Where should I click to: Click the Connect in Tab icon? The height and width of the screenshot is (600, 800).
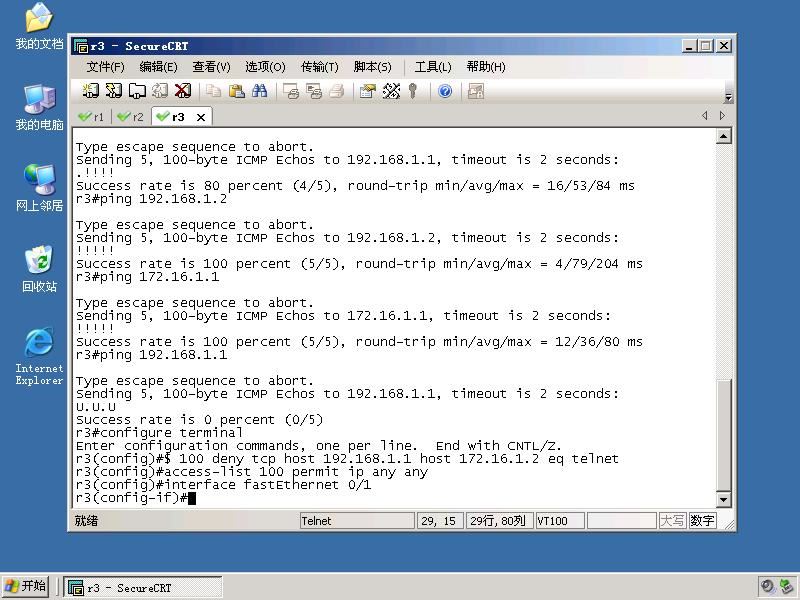[137, 91]
